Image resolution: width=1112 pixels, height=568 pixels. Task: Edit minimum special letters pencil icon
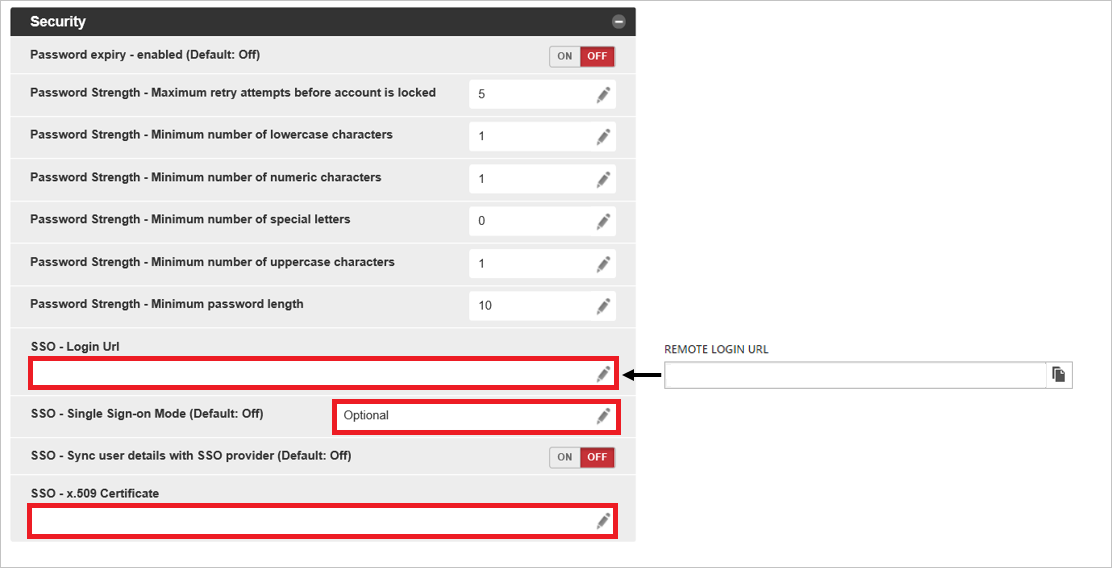point(604,221)
